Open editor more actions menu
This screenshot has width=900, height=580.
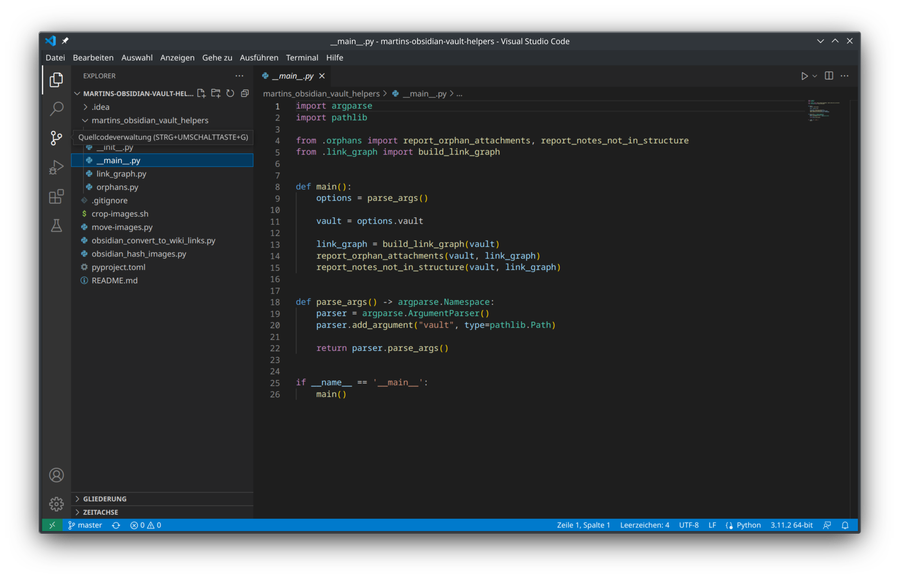[x=844, y=76]
